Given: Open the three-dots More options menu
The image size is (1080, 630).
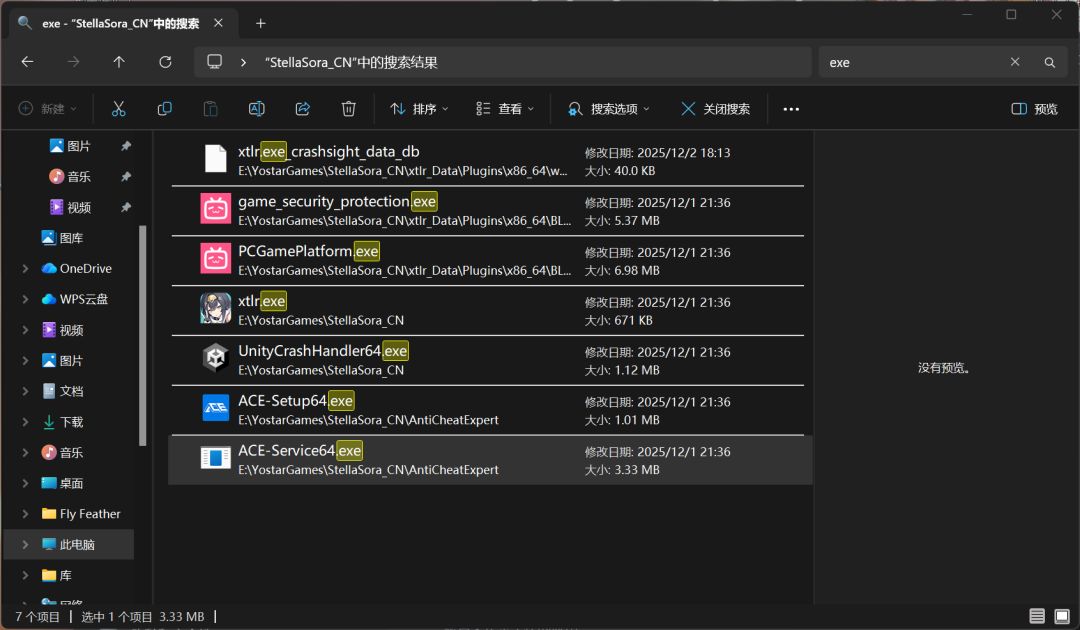Looking at the screenshot, I should 791,109.
